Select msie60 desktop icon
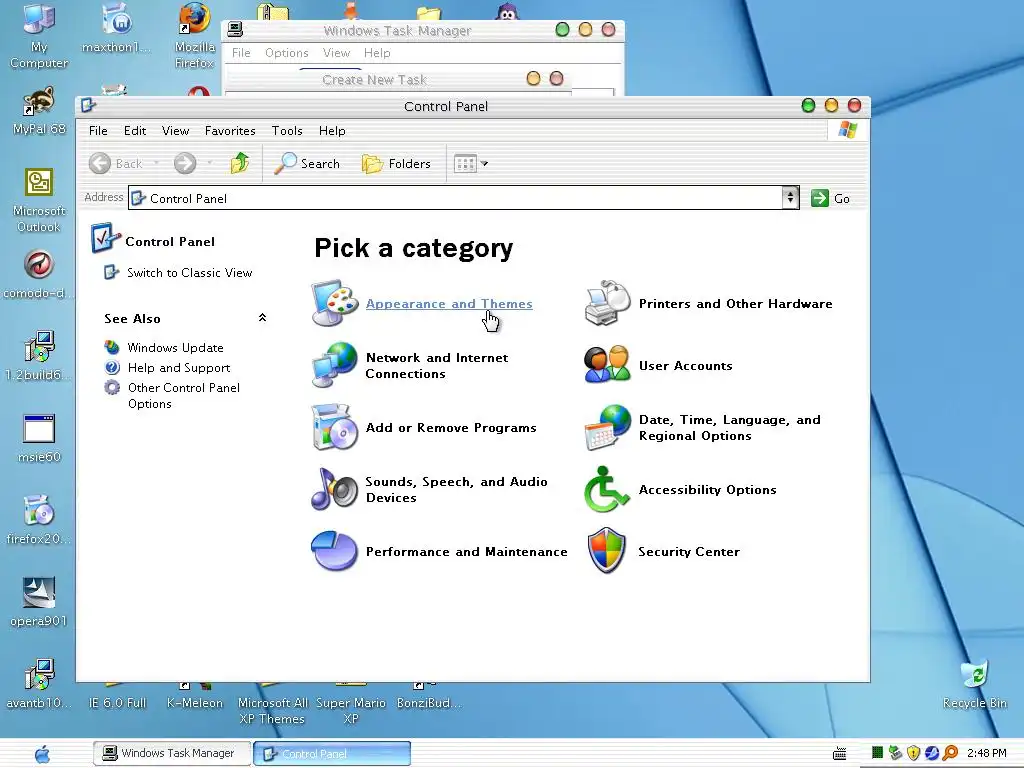This screenshot has height=768, width=1024. [x=39, y=438]
